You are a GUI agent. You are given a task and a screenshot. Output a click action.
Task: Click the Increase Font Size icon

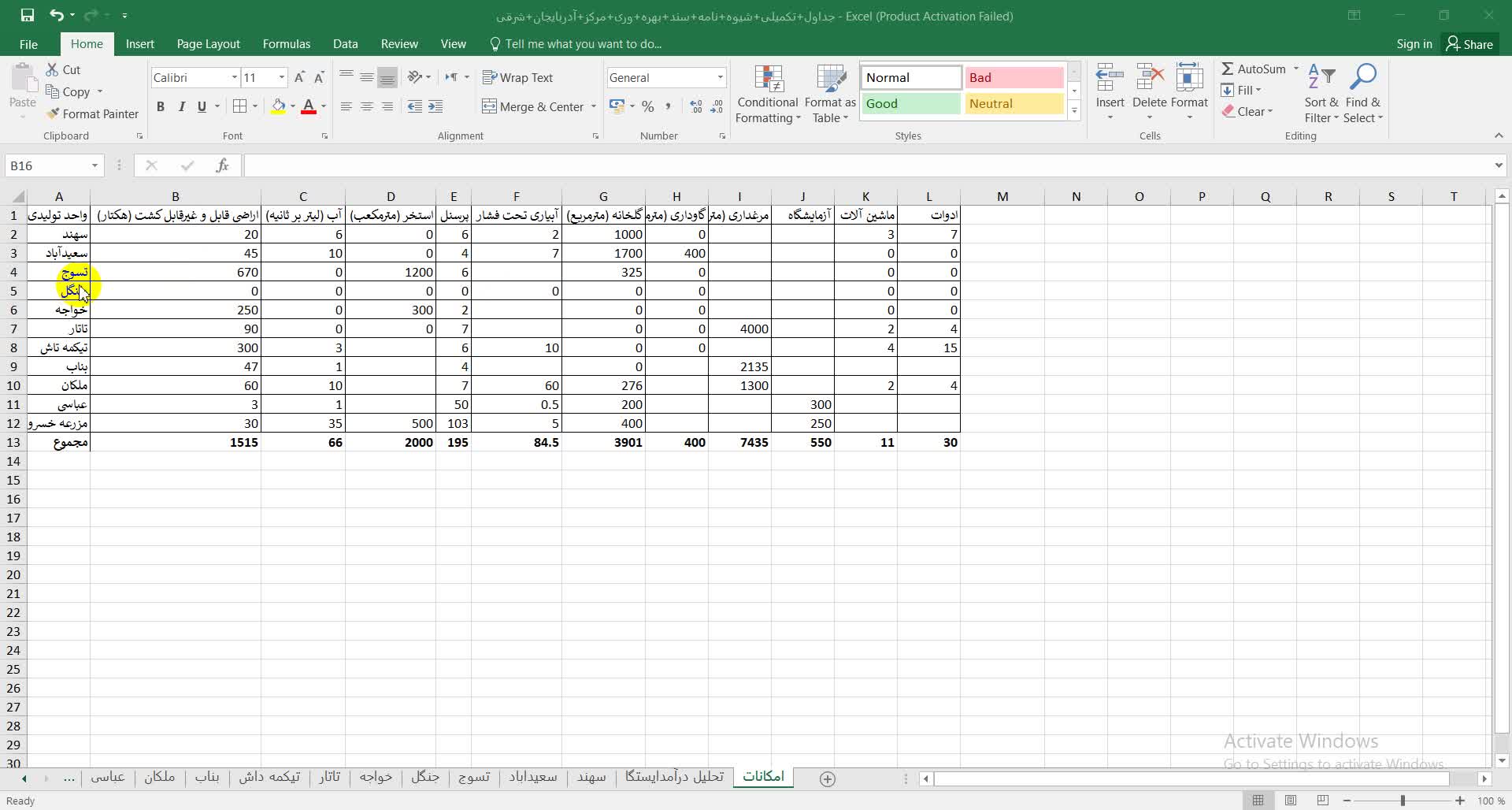pyautogui.click(x=299, y=77)
